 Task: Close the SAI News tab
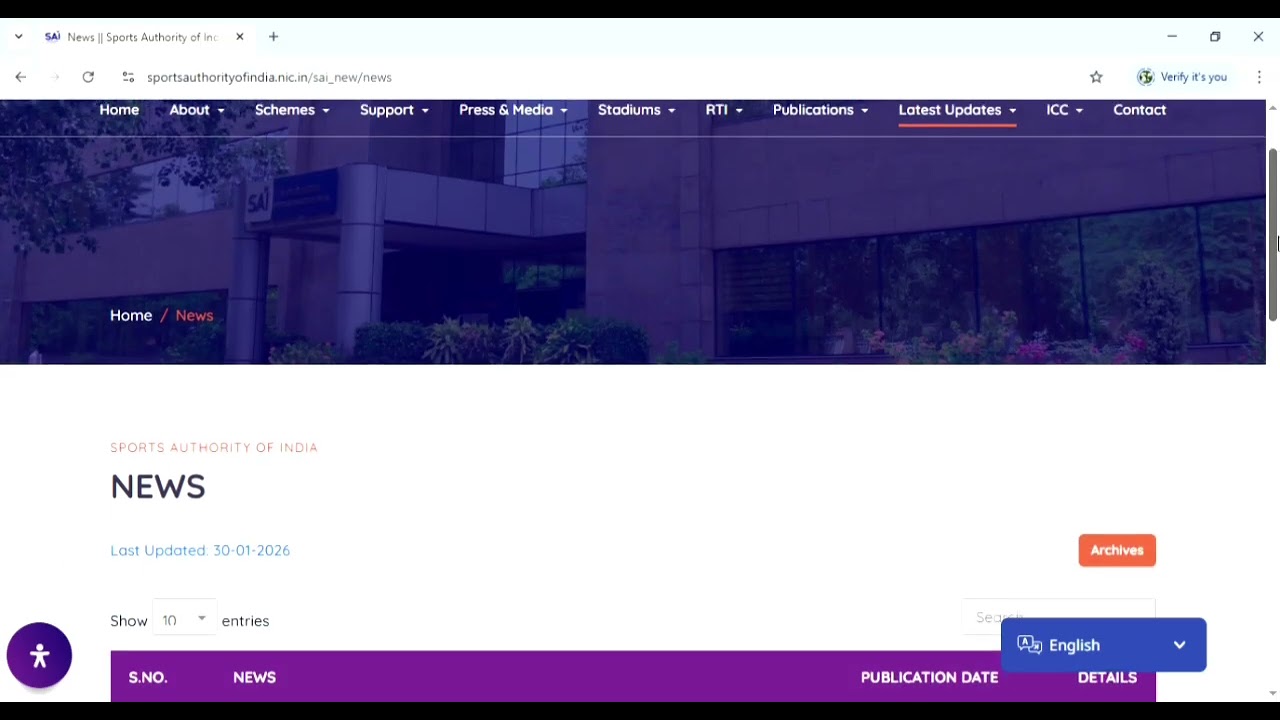(x=240, y=37)
